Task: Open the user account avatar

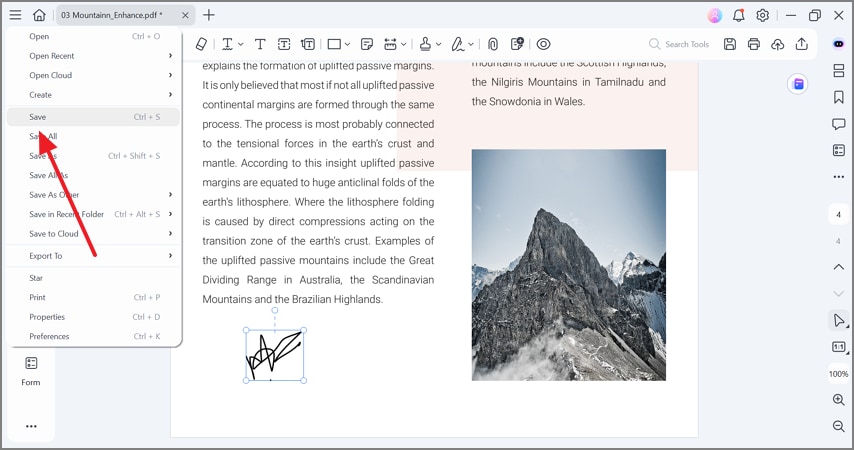Action: coord(715,15)
